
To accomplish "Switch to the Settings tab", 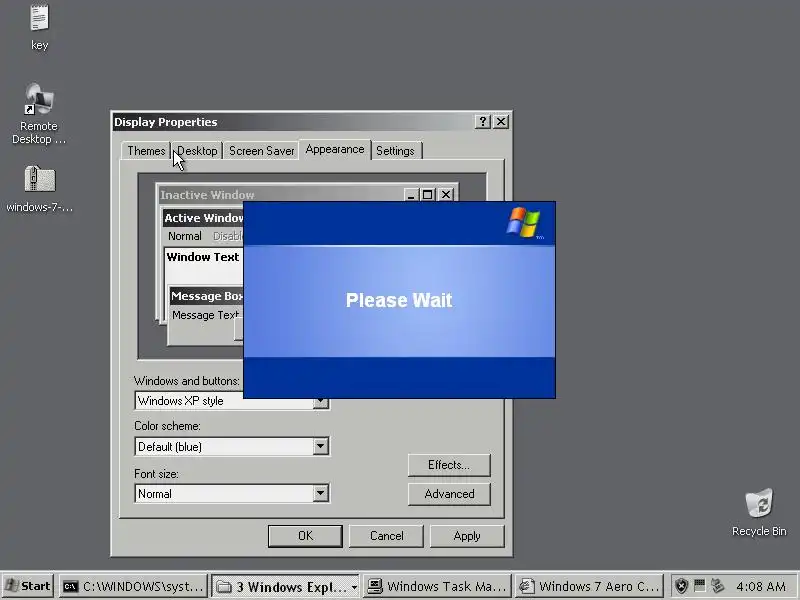I will pyautogui.click(x=395, y=151).
